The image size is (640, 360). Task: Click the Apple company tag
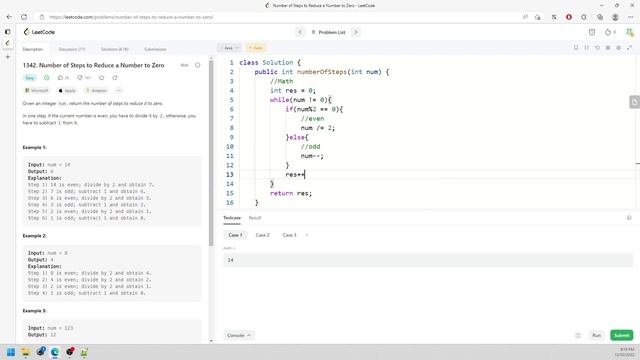(x=67, y=91)
